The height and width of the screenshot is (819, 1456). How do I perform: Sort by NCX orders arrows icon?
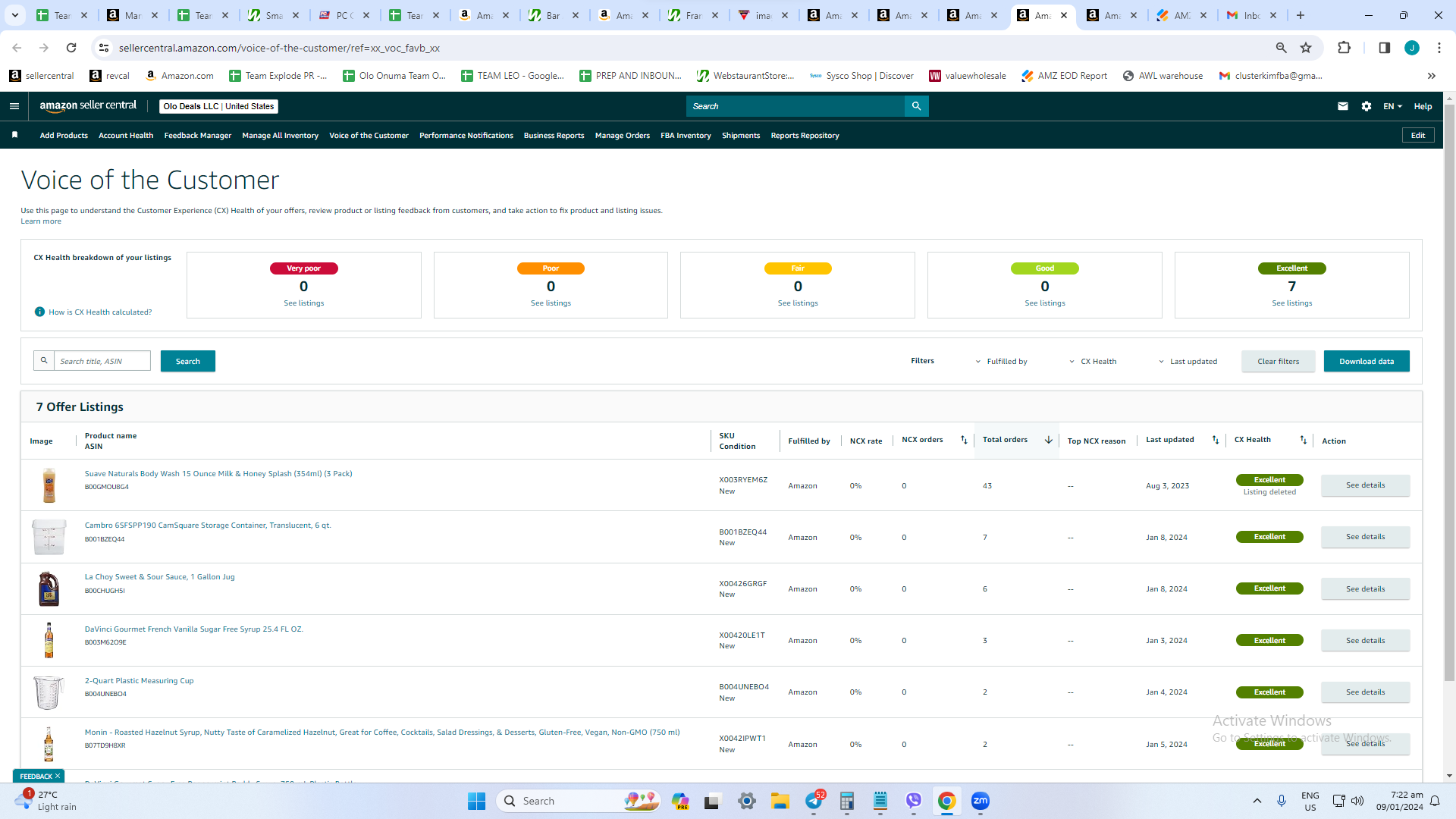point(964,440)
